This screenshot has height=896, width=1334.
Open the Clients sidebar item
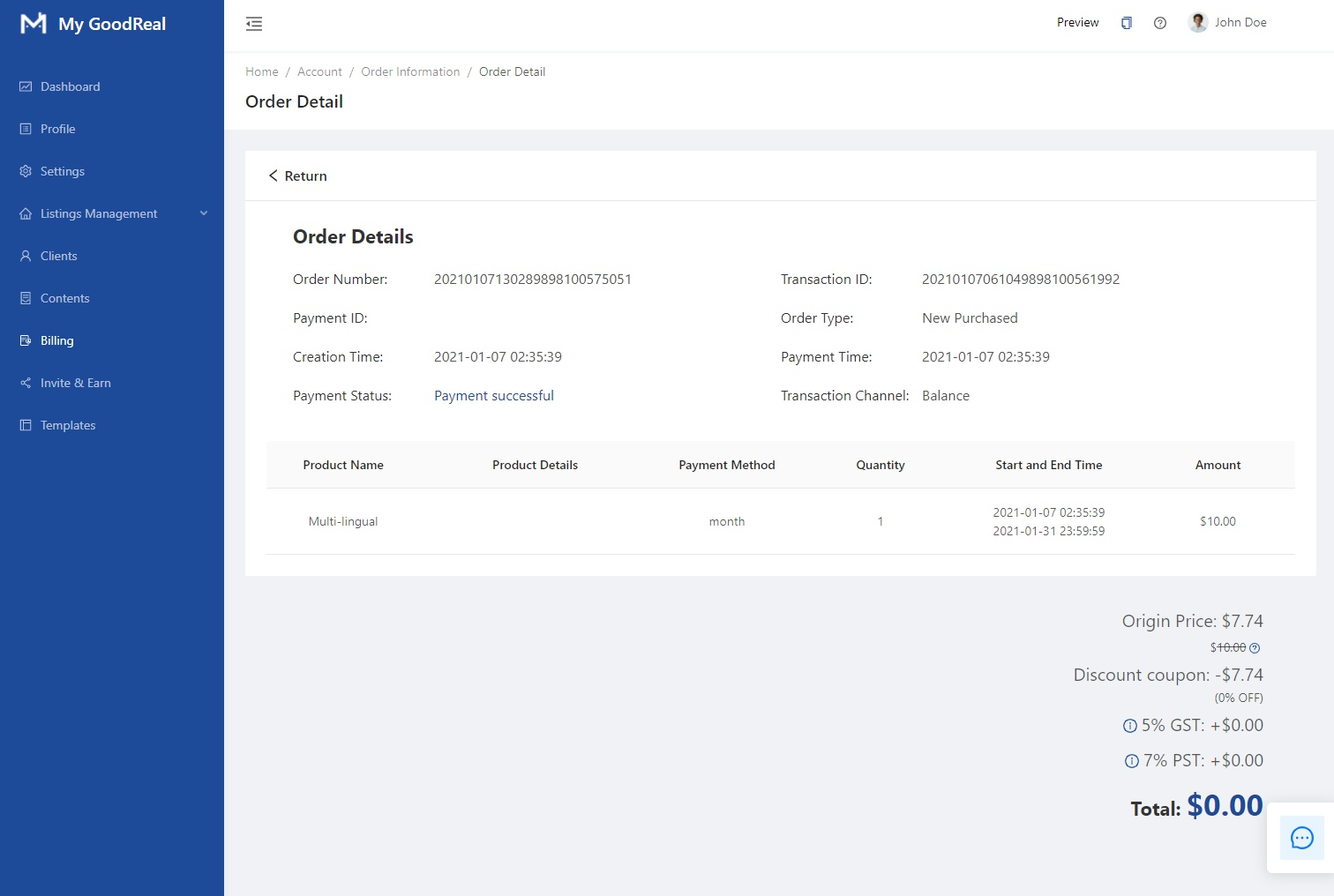(x=58, y=256)
